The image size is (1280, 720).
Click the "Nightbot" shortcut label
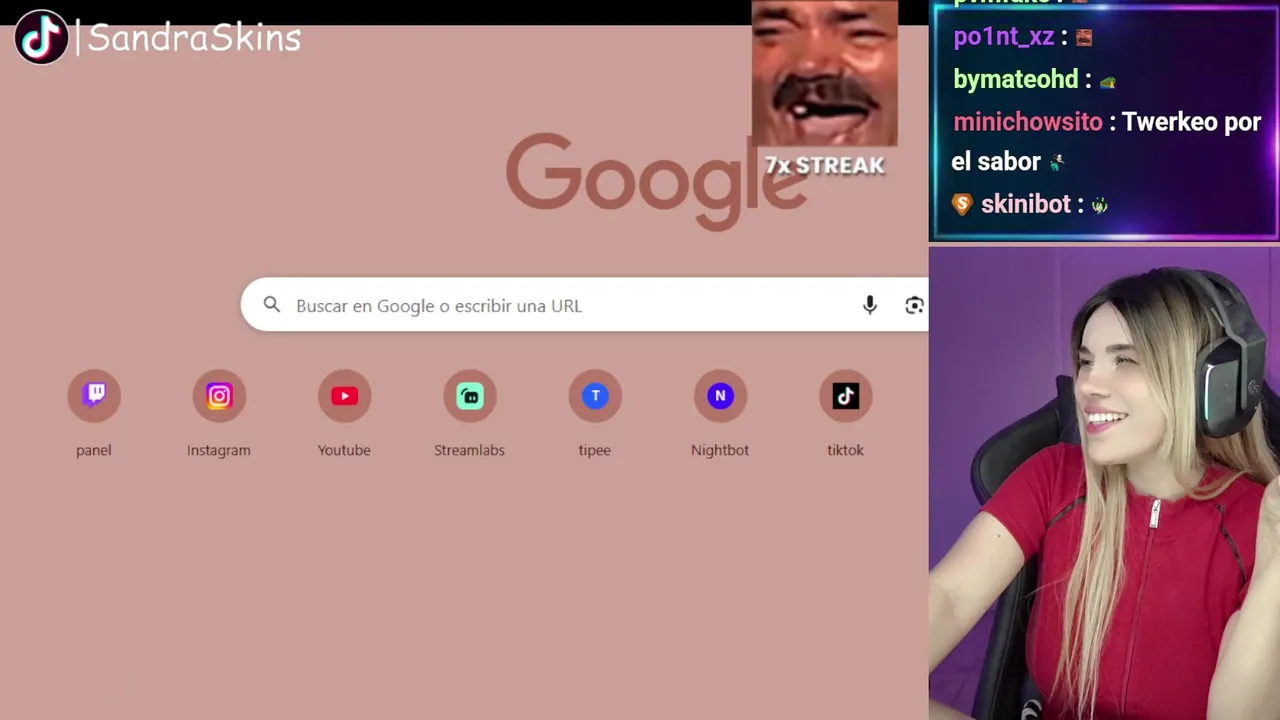pyautogui.click(x=720, y=450)
